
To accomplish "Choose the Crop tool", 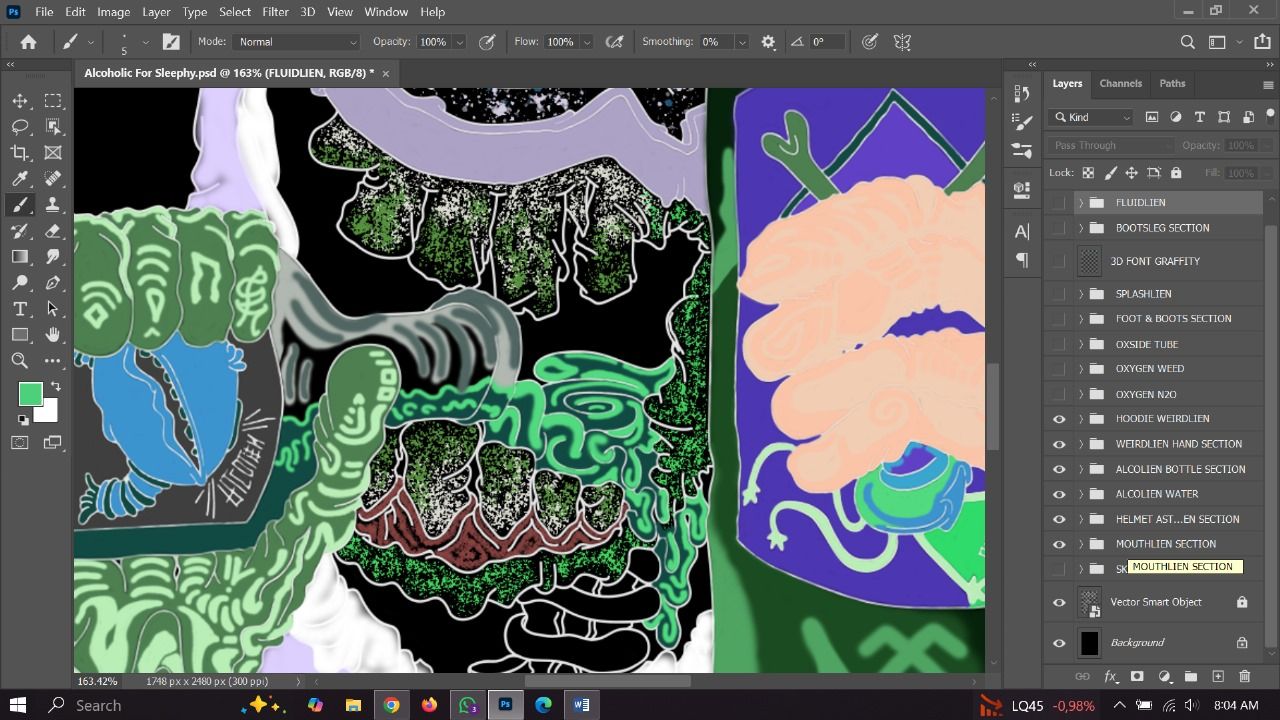I will [x=20, y=152].
